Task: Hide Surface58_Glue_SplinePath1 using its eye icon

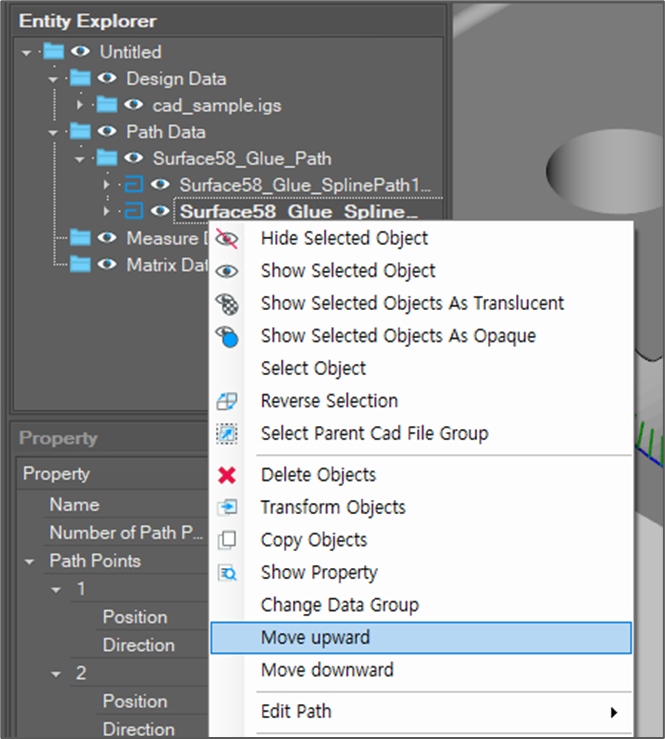Action: pyautogui.click(x=161, y=185)
